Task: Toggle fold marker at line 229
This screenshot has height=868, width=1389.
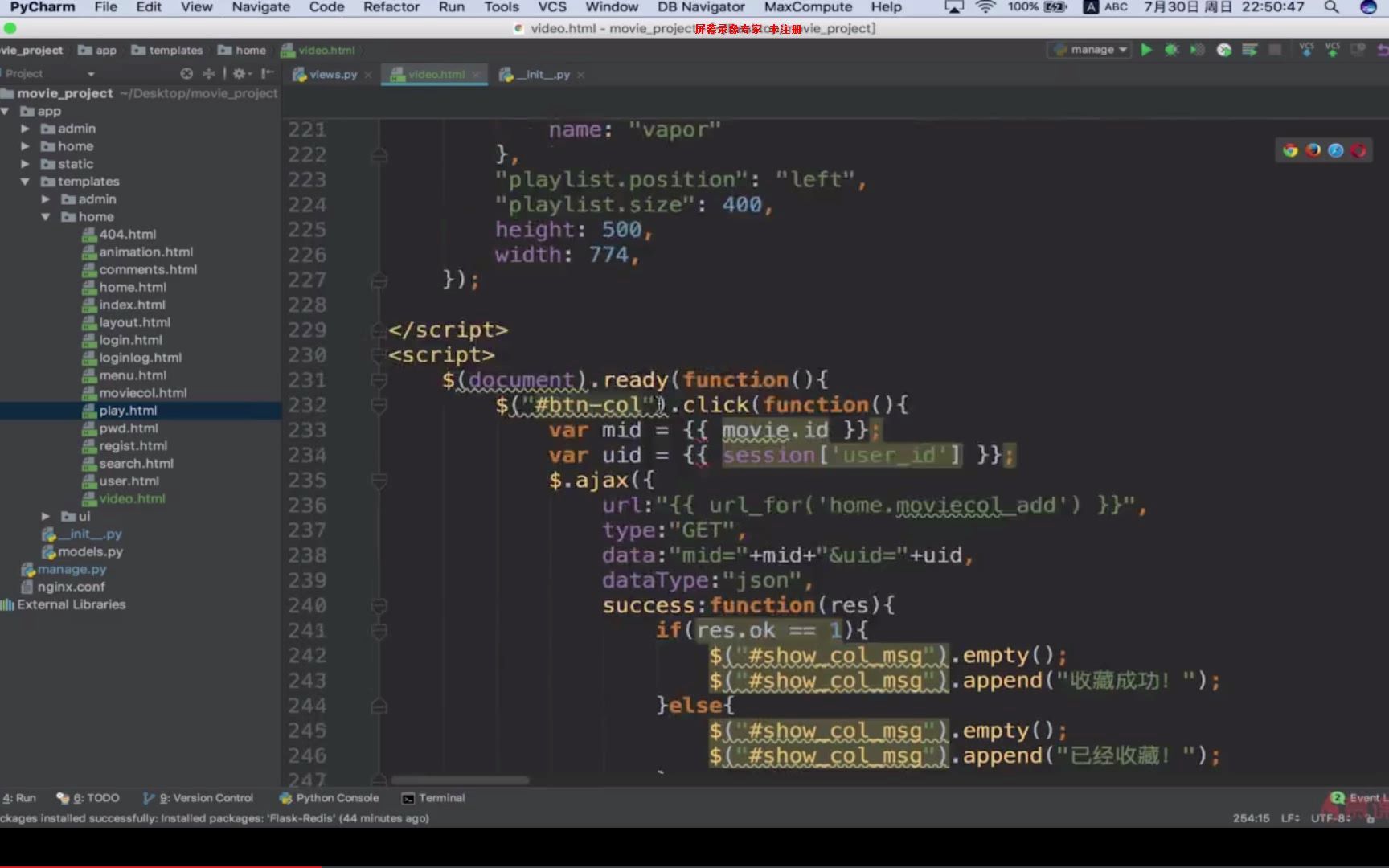Action: (x=379, y=330)
